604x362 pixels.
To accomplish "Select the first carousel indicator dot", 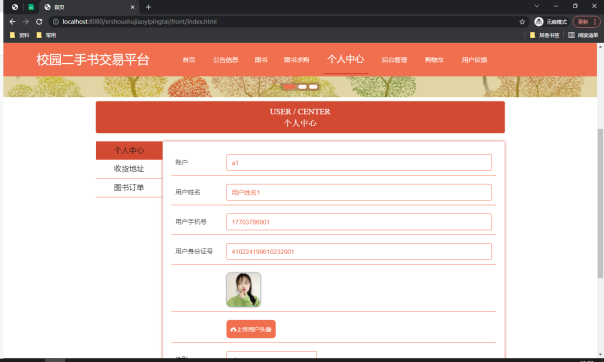I will coord(289,87).
